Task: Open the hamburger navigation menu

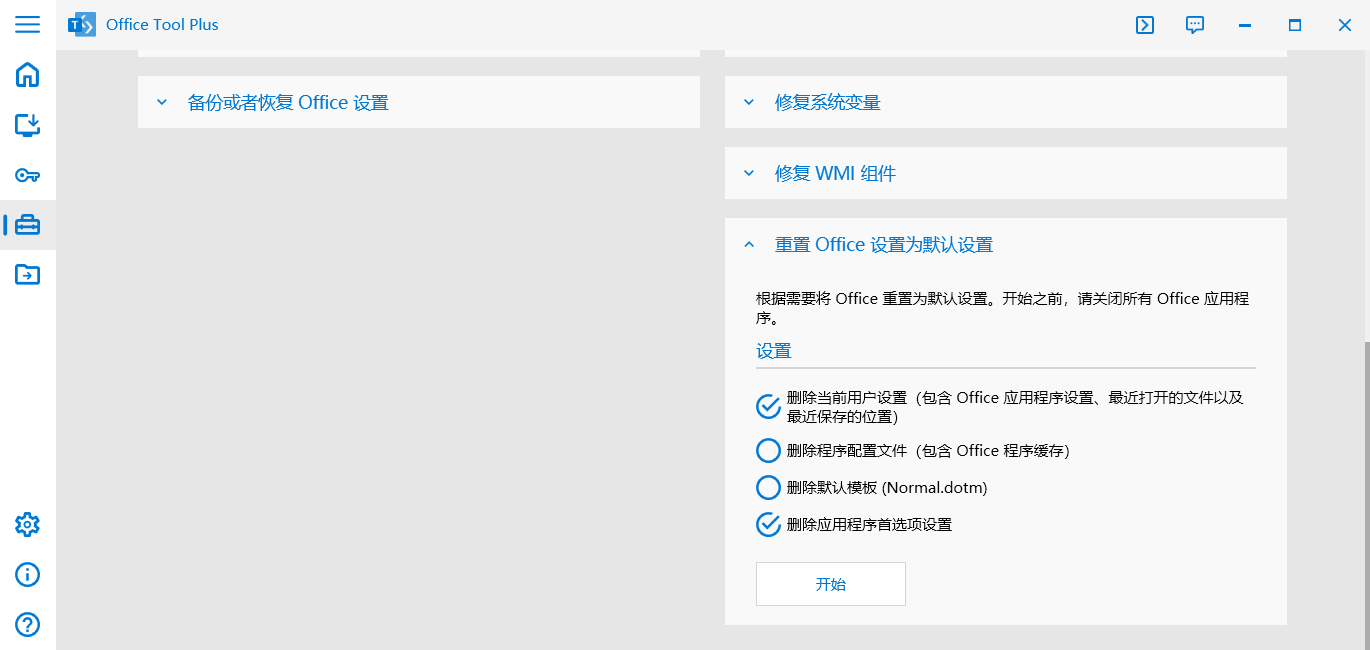Action: [27, 25]
